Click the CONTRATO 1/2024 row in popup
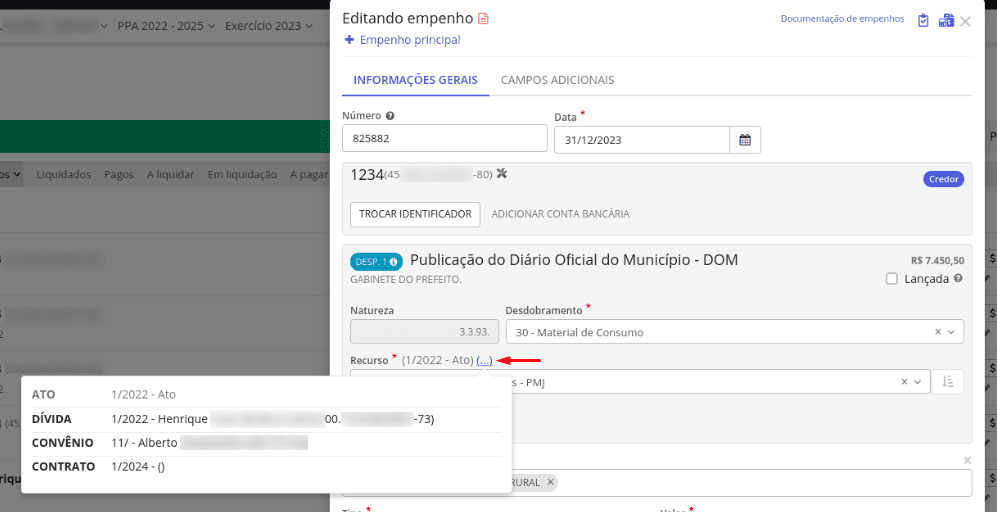Image resolution: width=997 pixels, height=512 pixels. pos(266,466)
